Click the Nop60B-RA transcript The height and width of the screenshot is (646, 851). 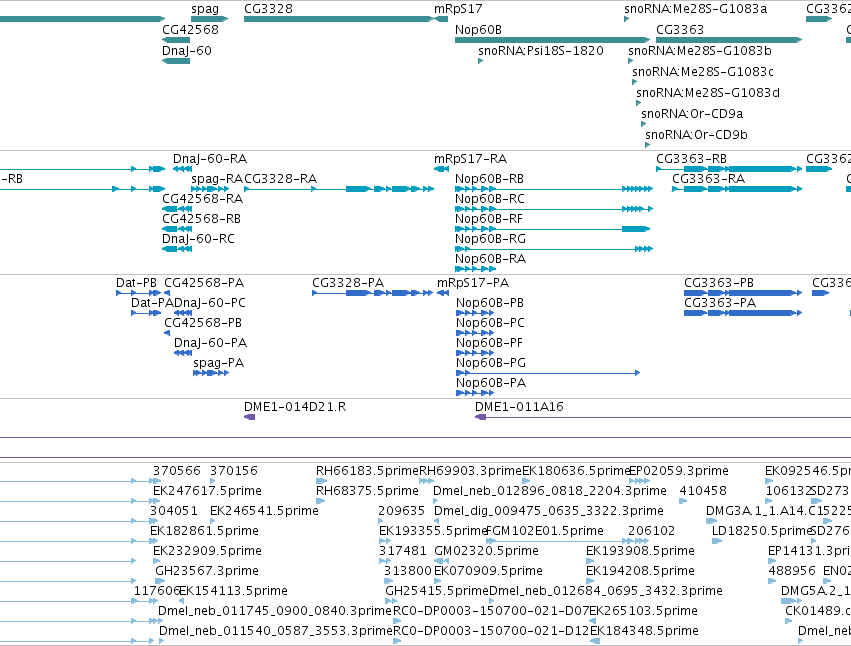(475, 269)
